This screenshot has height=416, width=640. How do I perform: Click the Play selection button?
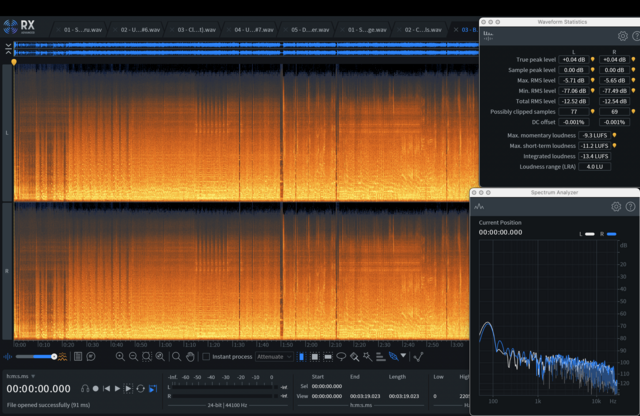(128, 389)
